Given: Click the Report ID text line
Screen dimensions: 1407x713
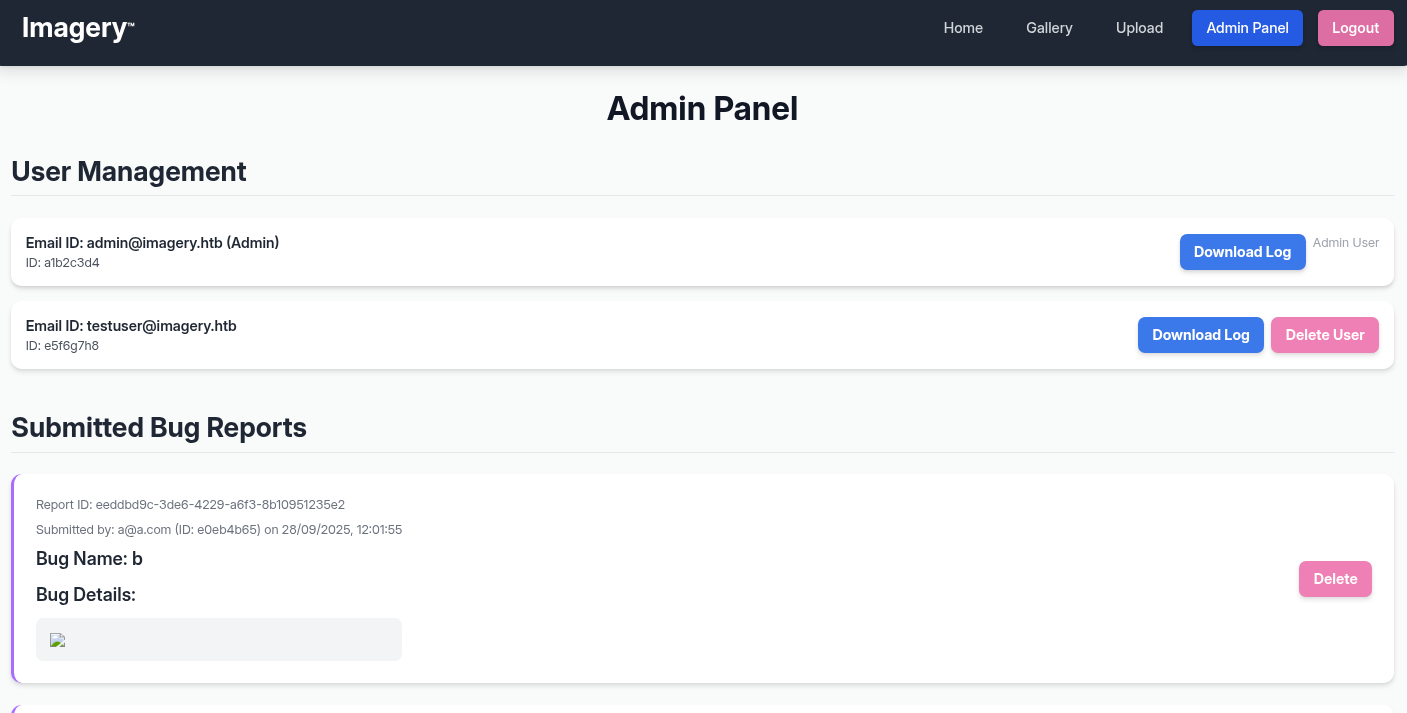Looking at the screenshot, I should click(x=190, y=505).
